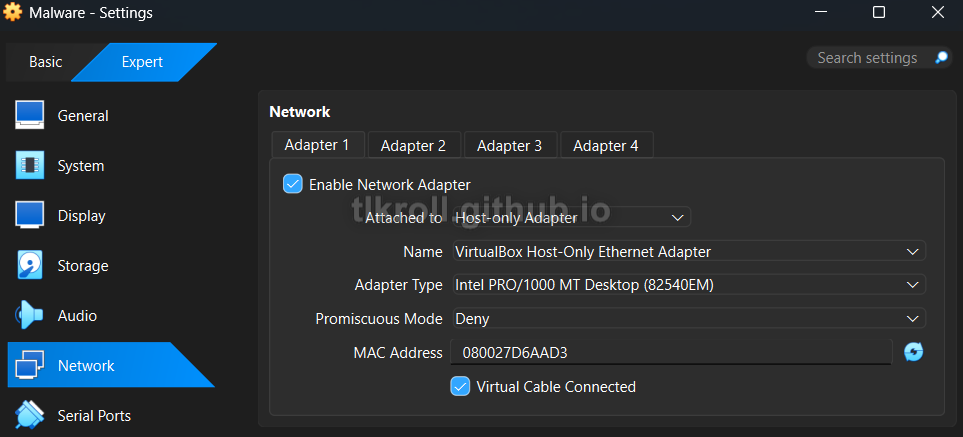Click the search magnifier icon
963x437 pixels.
[941, 58]
